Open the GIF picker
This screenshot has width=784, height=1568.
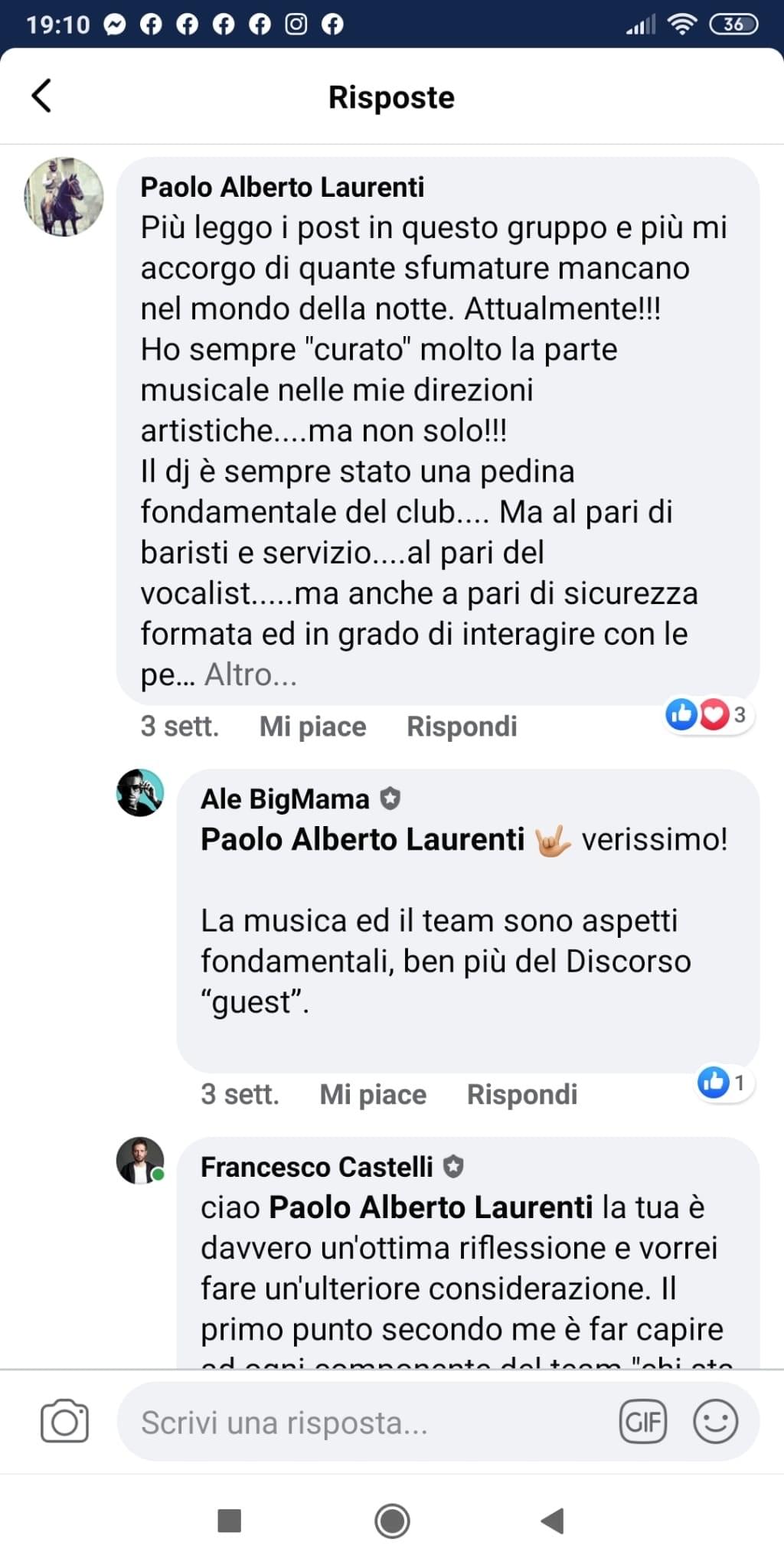point(642,1422)
